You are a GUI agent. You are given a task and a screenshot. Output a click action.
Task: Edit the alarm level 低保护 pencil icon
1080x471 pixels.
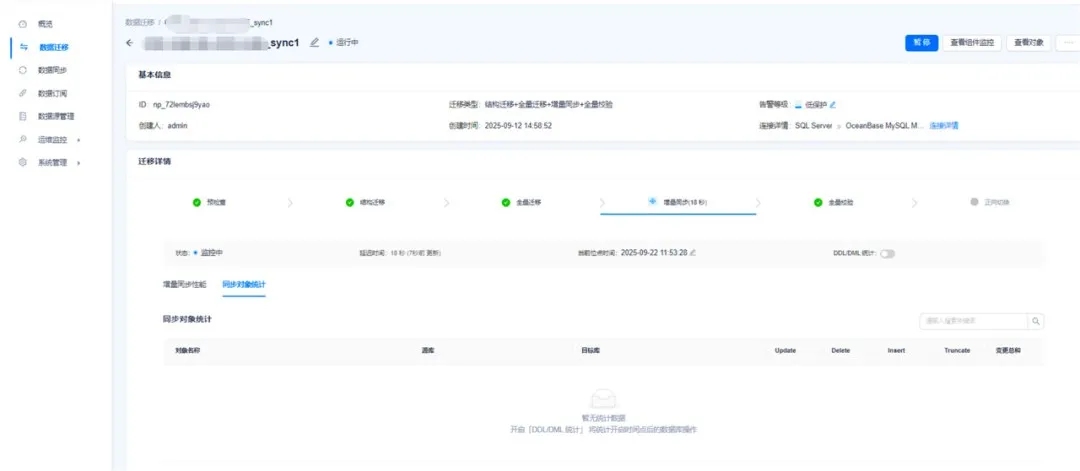tap(832, 104)
